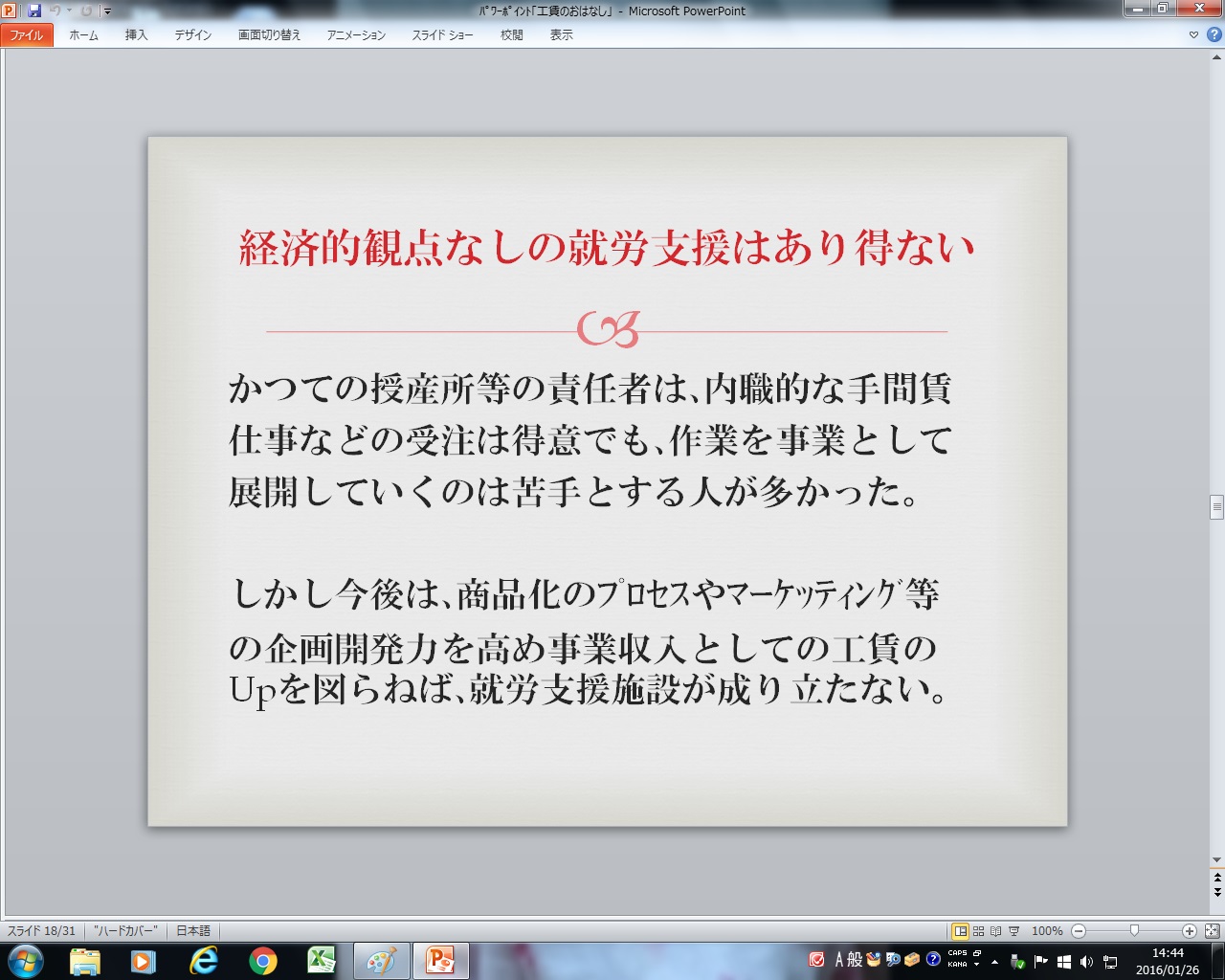
Task: Click スライド 18/31 in status bar
Action: tap(41, 930)
